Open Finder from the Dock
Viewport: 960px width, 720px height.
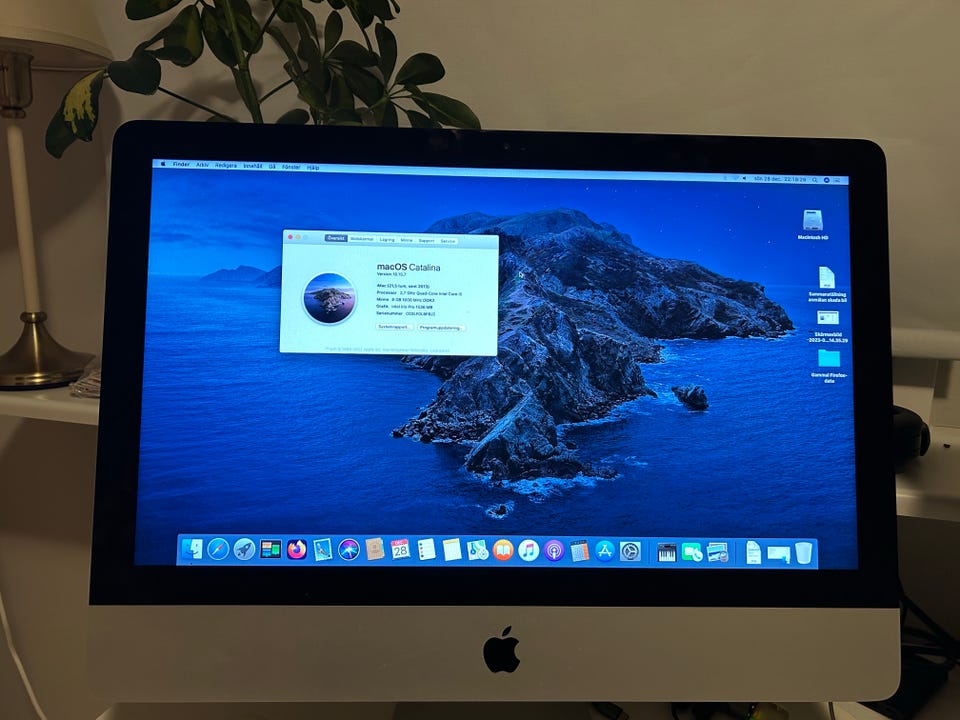click(x=192, y=549)
